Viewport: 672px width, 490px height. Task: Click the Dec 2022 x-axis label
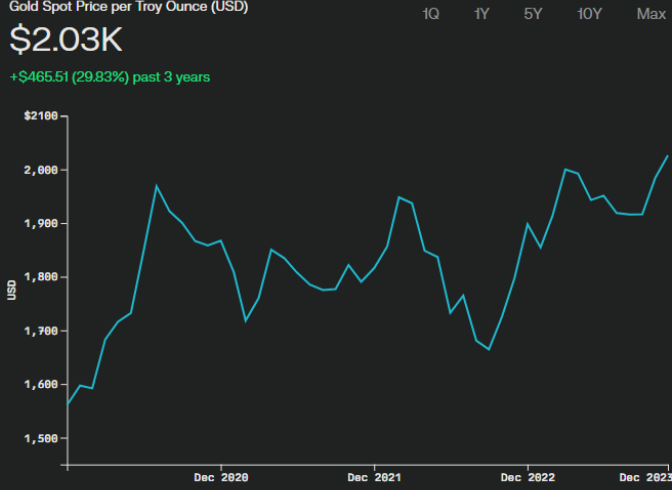click(x=527, y=478)
